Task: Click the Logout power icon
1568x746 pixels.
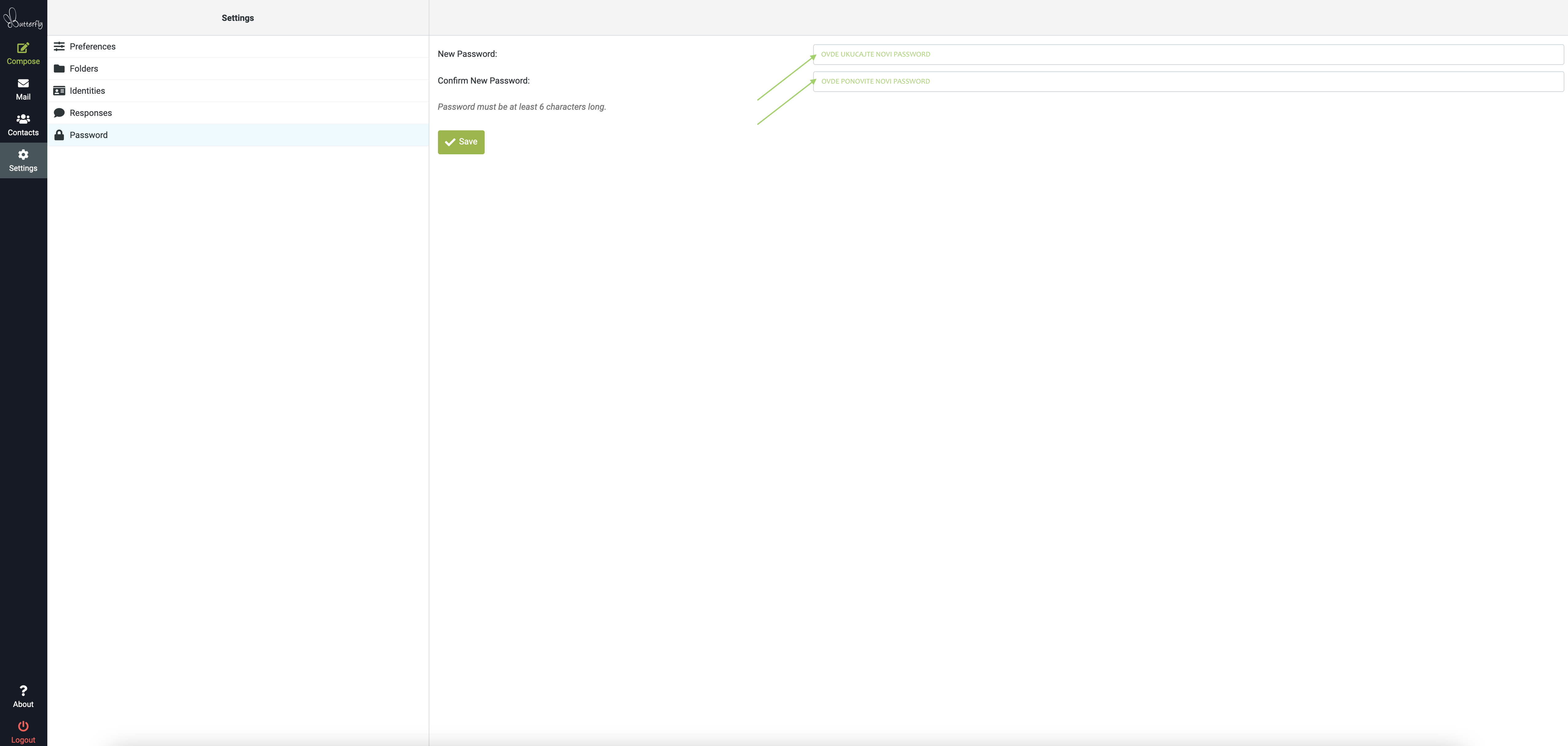Action: 23,726
